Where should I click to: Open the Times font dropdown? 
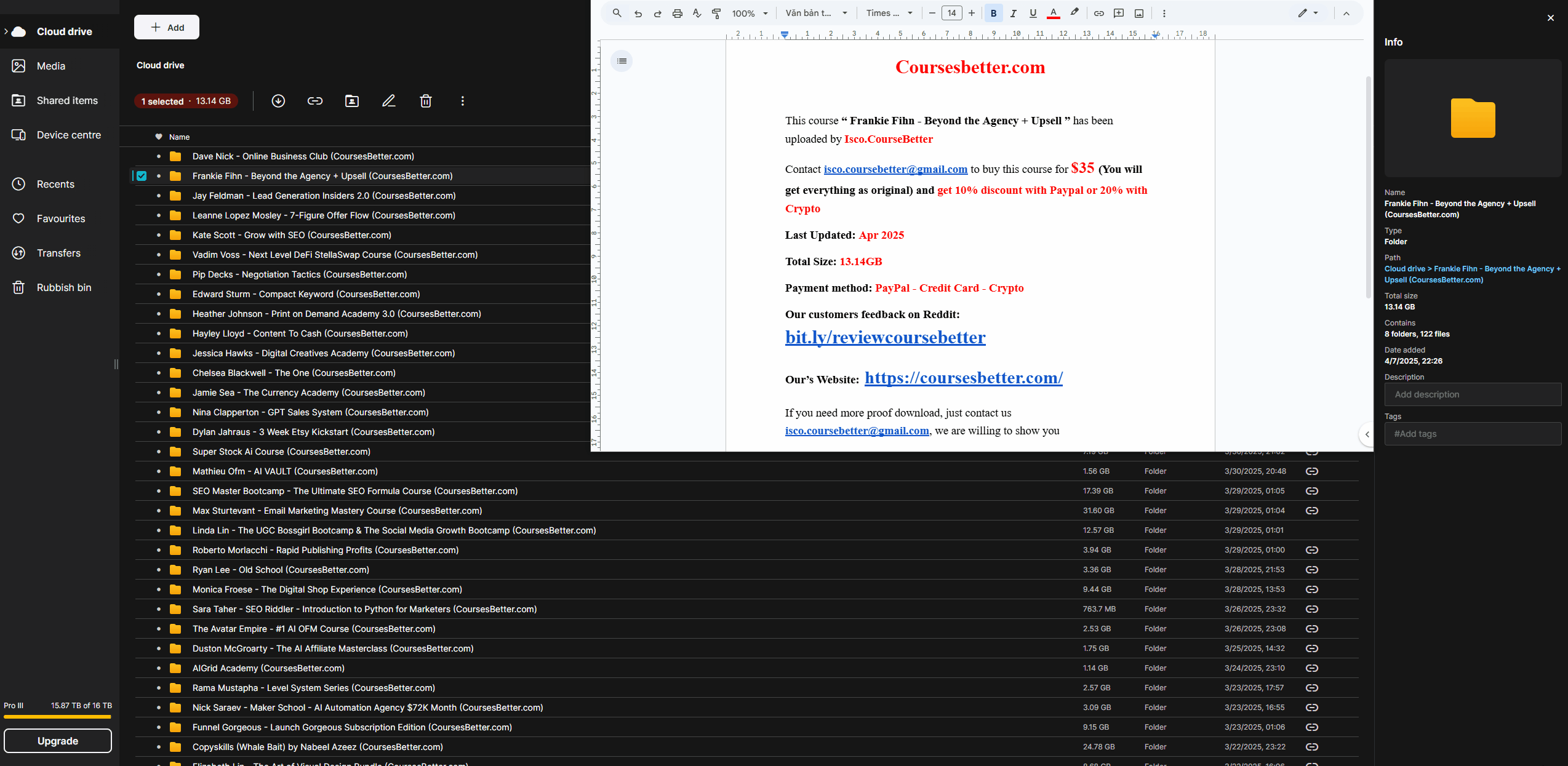point(889,14)
